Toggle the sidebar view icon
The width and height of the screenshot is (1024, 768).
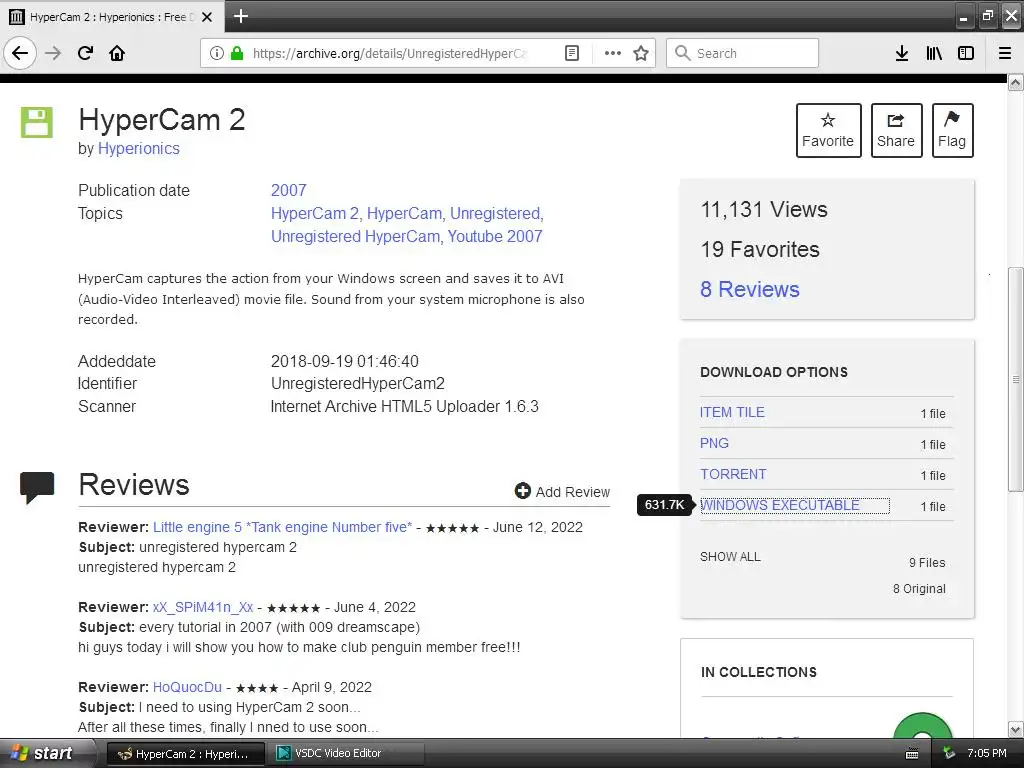click(x=966, y=53)
